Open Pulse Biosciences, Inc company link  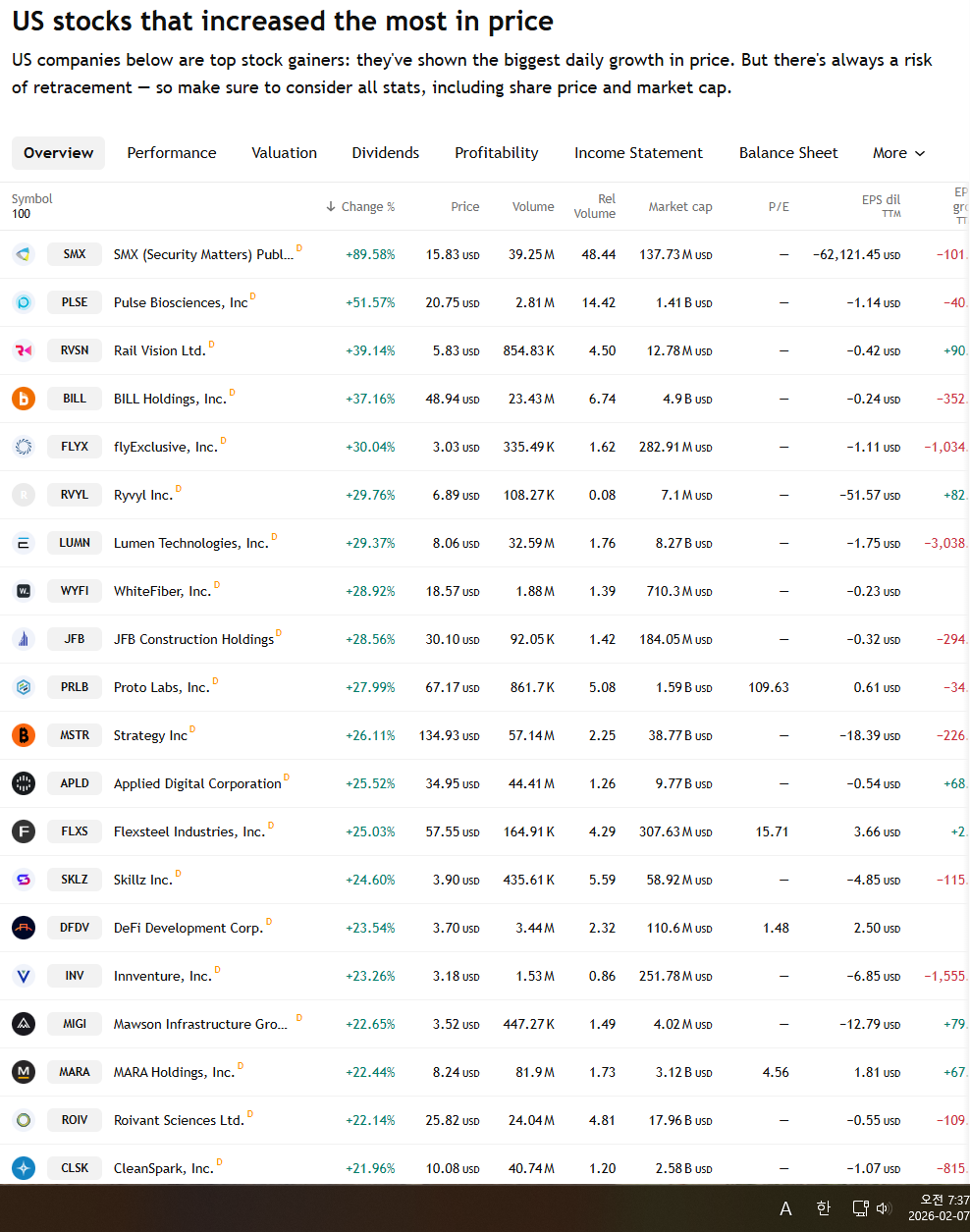[x=181, y=302]
